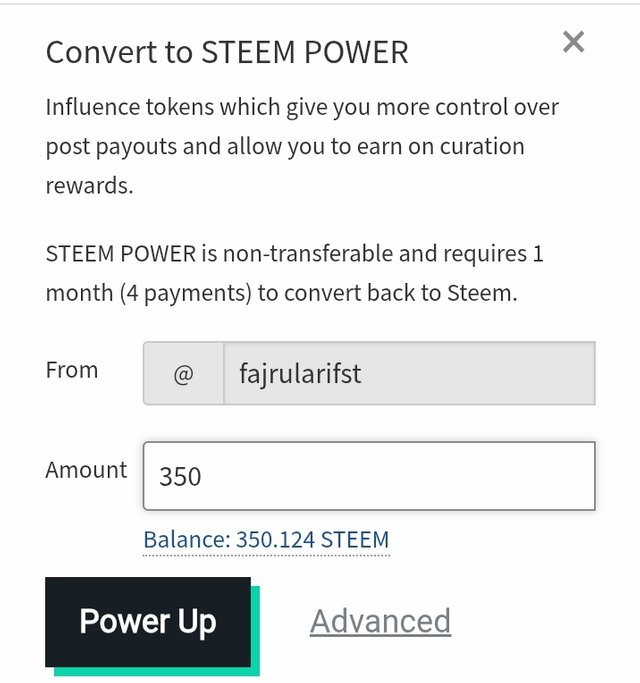
Task: Click the fajrularifst username text
Action: point(300,374)
